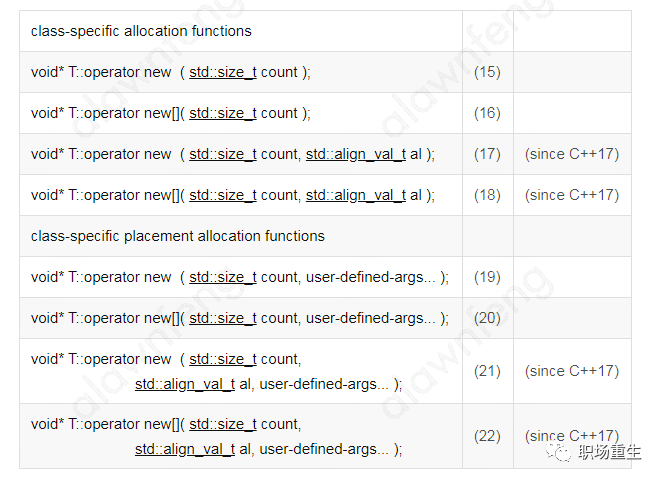Screen dimensions: 663x481
Task: Open std::size_t link in row (15)
Action: (222, 72)
